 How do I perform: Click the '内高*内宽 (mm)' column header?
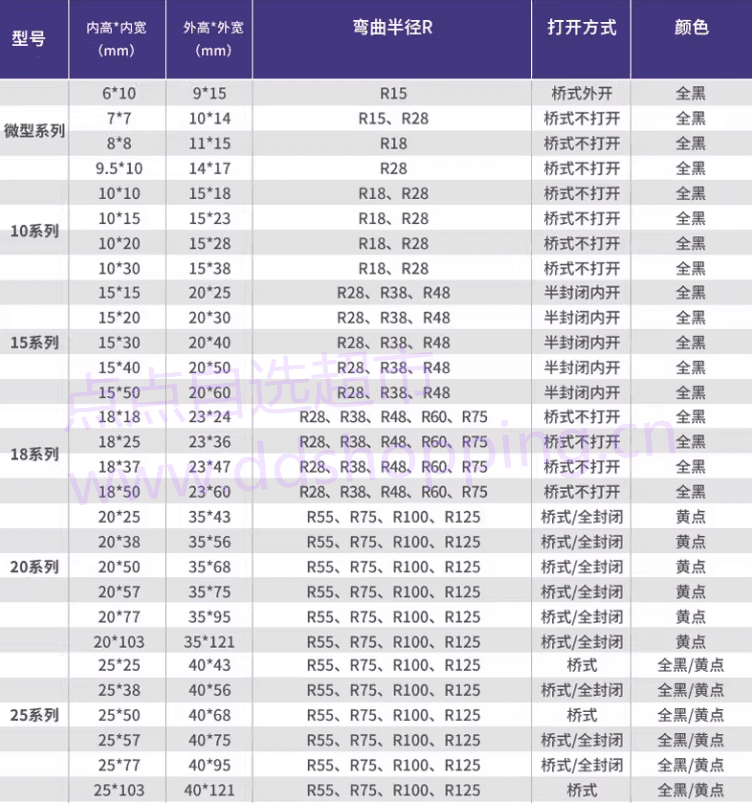[116, 39]
